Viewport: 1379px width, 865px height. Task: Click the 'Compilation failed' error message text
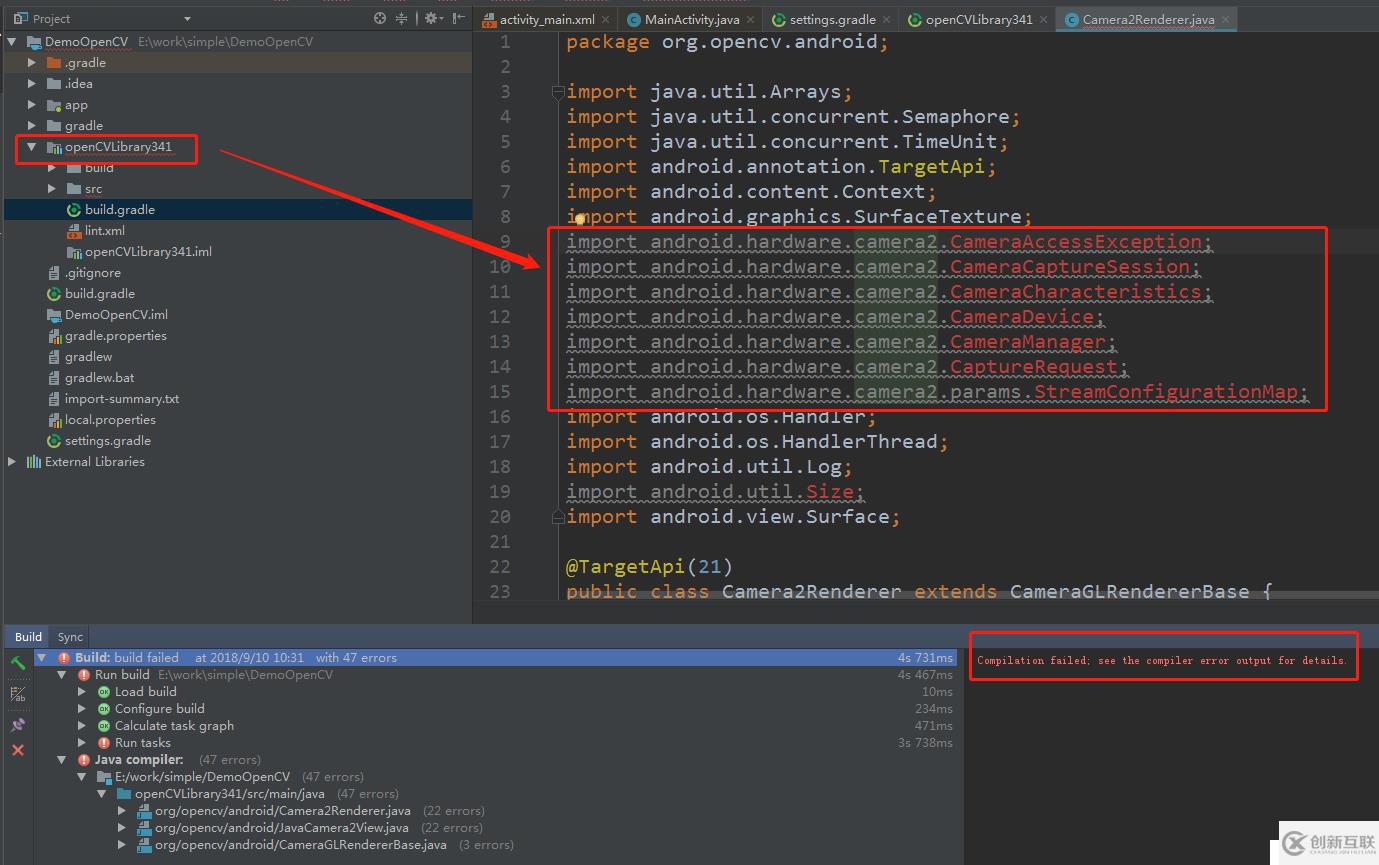pyautogui.click(x=1162, y=661)
